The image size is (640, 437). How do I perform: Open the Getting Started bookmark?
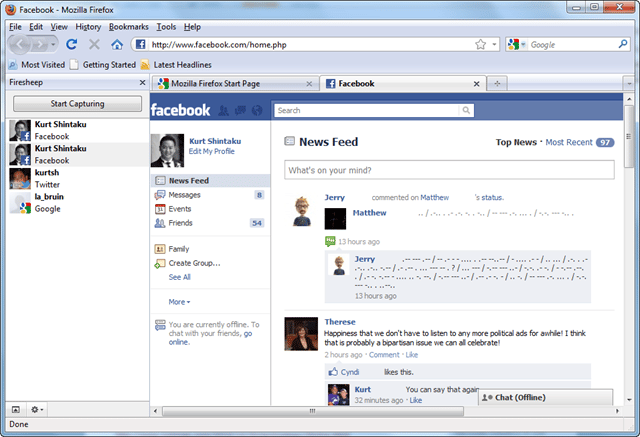click(103, 64)
